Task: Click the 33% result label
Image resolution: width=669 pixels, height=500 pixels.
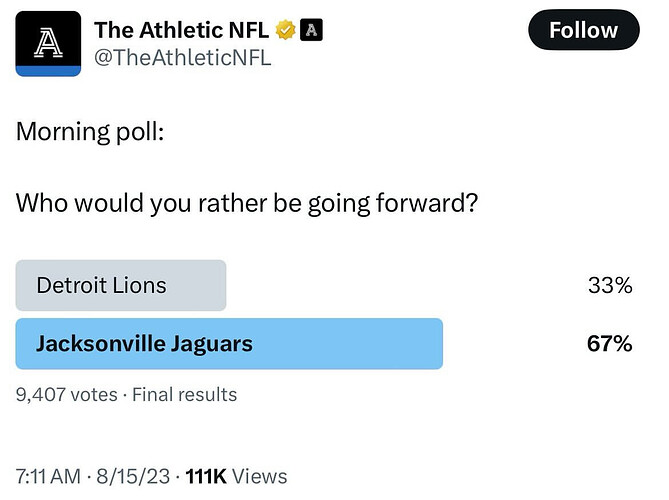Action: tap(610, 285)
